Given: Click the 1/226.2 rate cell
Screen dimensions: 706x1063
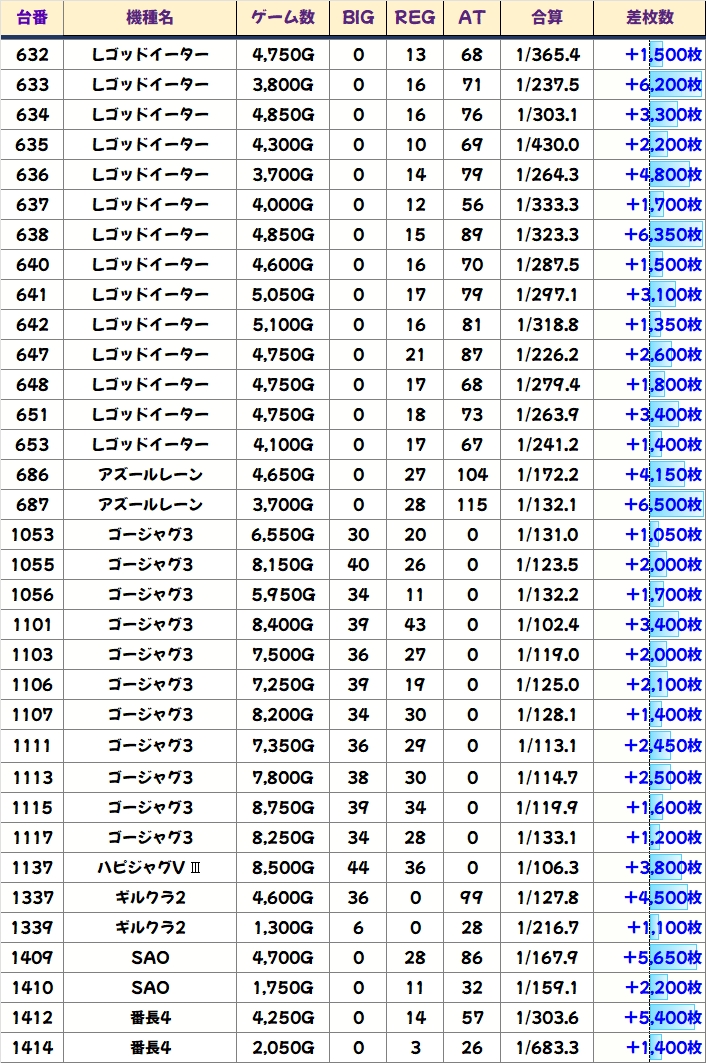Looking at the screenshot, I should click(x=547, y=355).
